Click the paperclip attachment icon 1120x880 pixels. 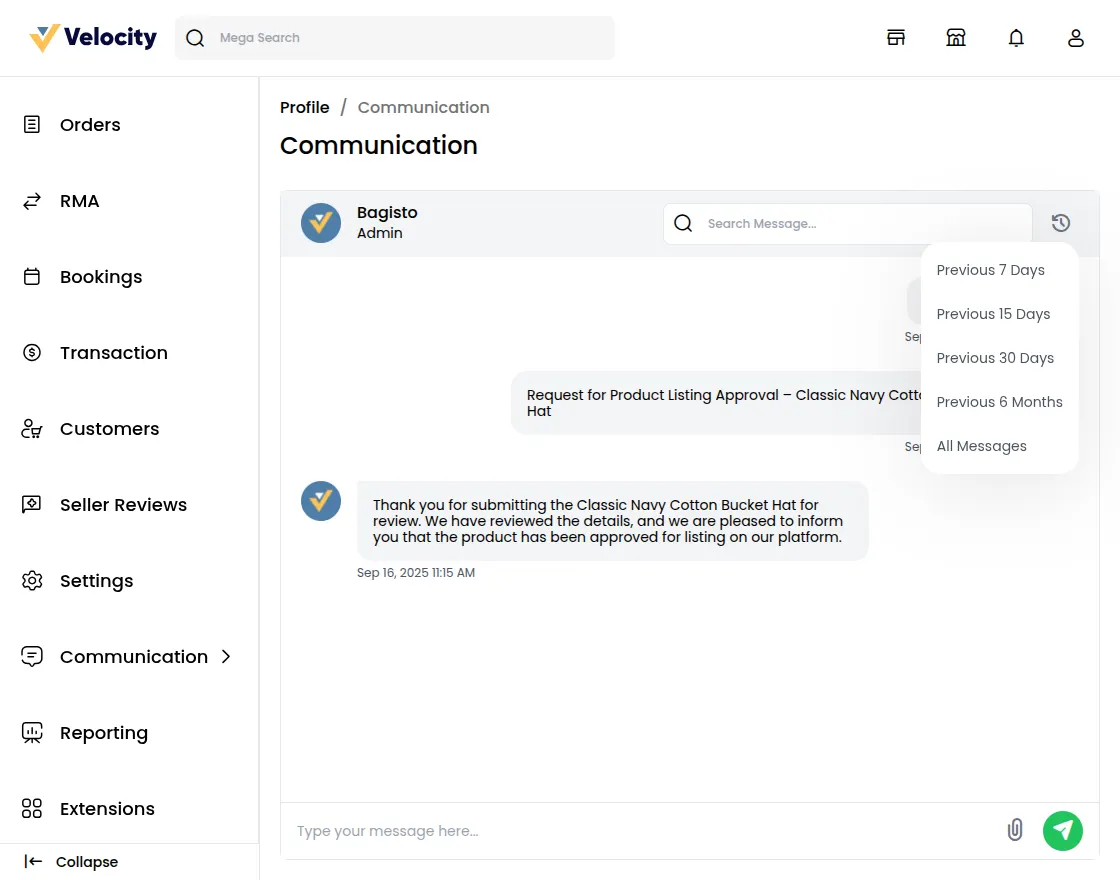click(1014, 830)
